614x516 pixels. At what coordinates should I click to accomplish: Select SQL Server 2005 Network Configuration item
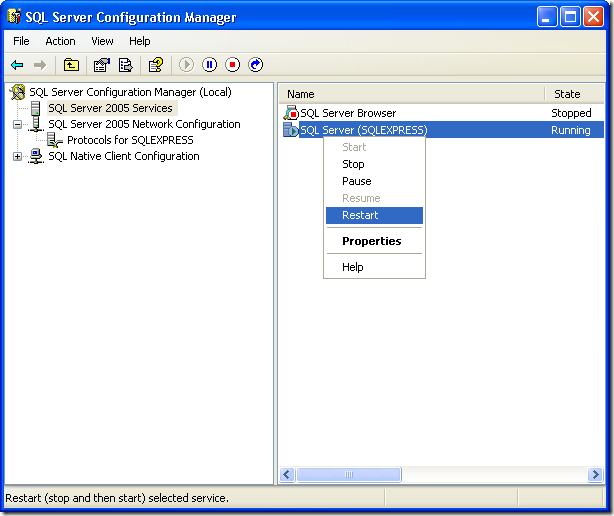[x=144, y=124]
